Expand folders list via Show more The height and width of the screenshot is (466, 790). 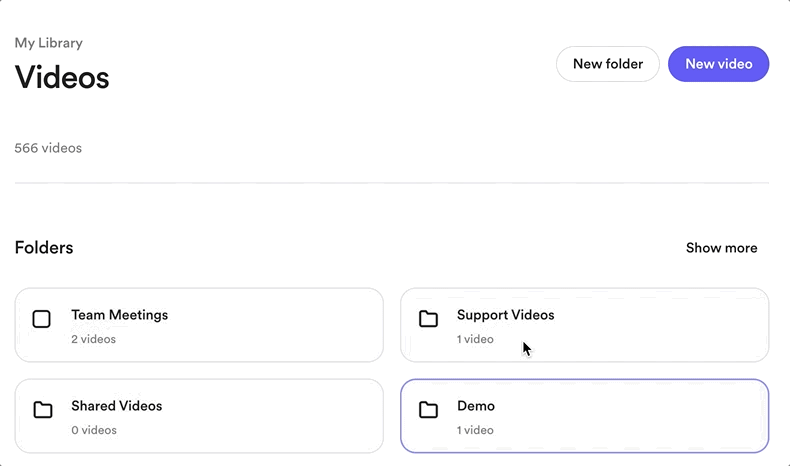point(721,248)
